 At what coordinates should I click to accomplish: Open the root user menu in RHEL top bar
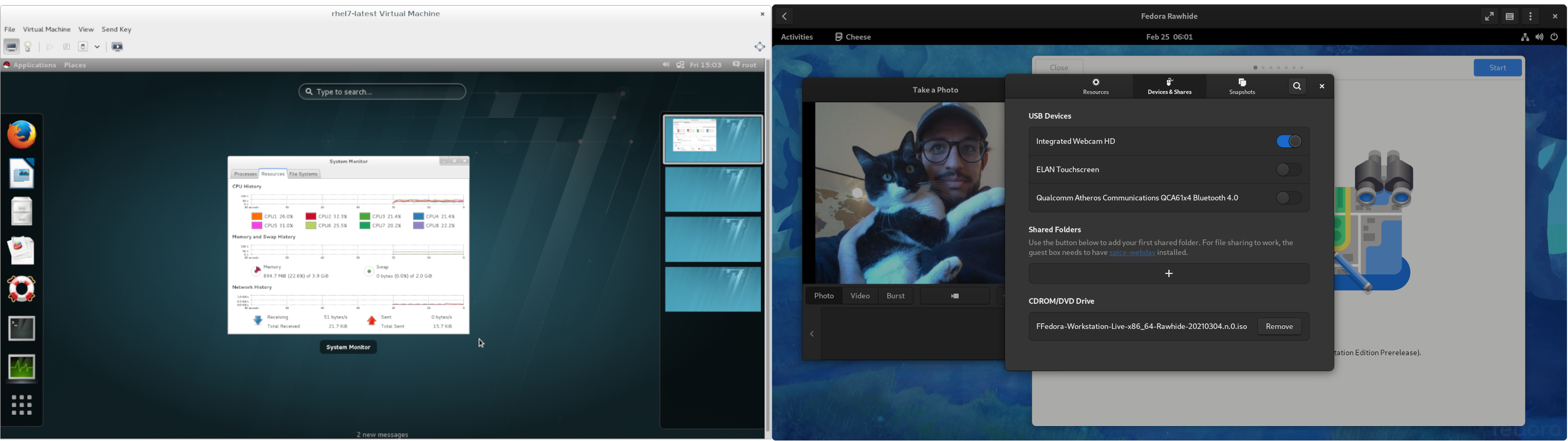745,65
